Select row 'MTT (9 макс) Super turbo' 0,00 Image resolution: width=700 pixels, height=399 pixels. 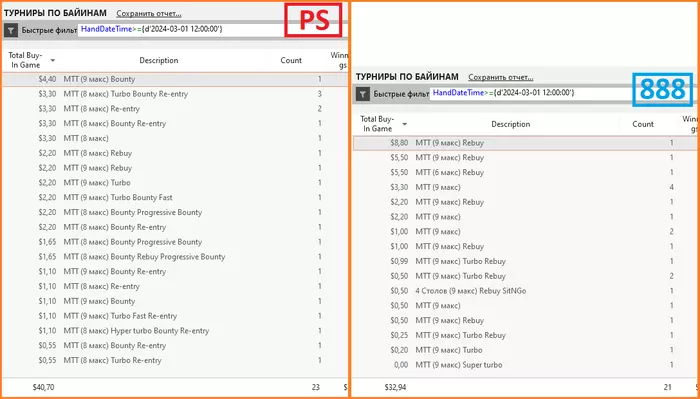tap(525, 365)
